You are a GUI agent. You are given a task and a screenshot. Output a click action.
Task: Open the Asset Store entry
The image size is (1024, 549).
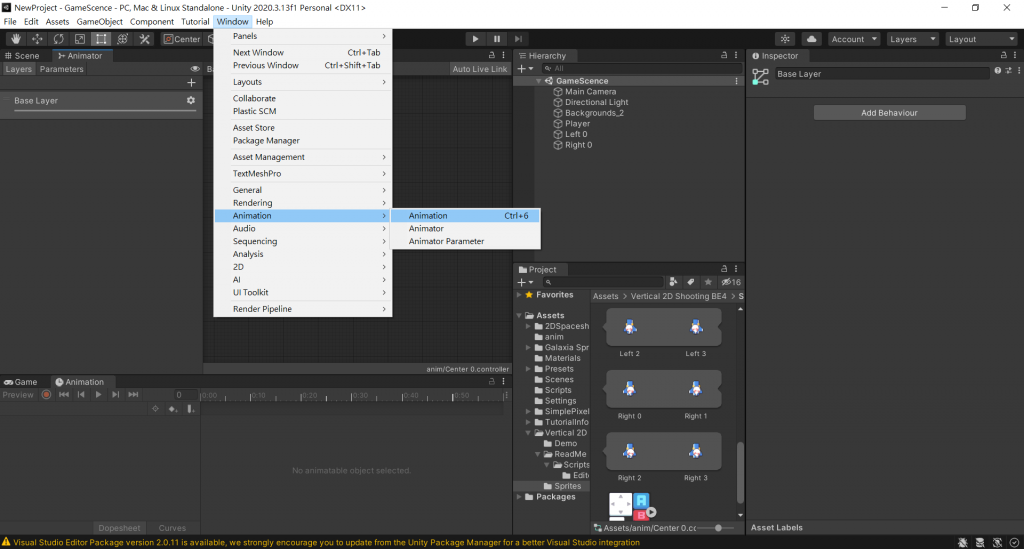(x=303, y=128)
